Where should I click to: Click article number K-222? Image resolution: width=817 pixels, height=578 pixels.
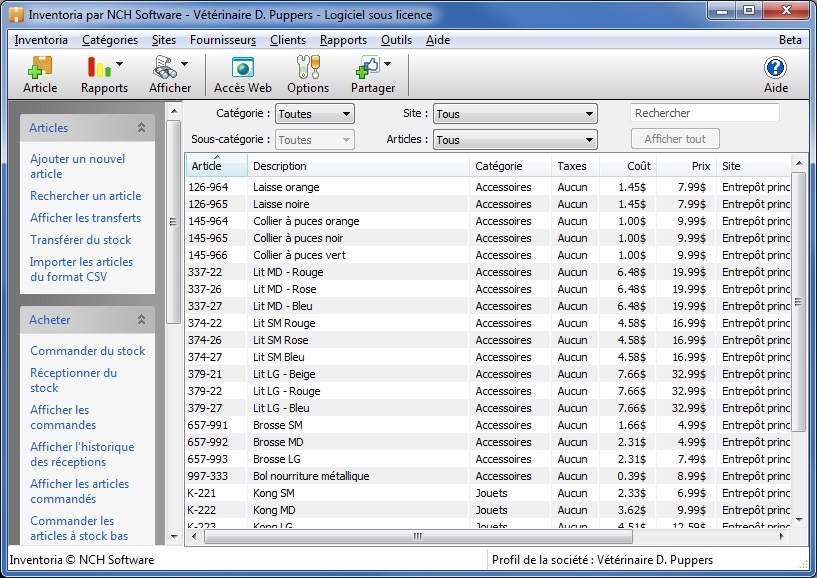point(202,510)
